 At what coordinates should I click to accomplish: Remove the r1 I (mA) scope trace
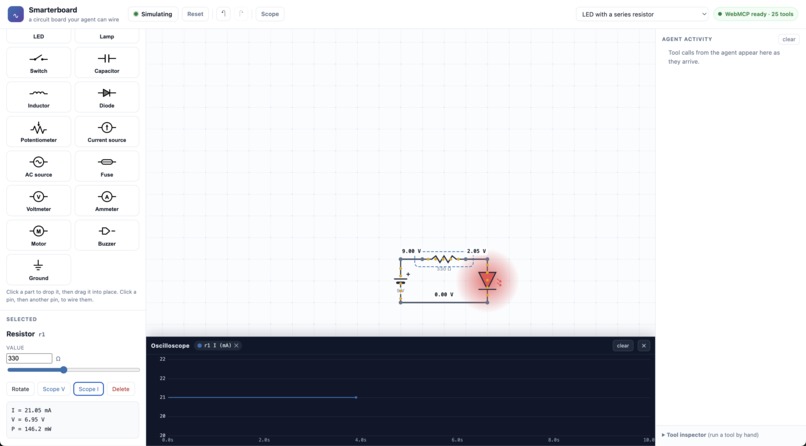click(236, 346)
